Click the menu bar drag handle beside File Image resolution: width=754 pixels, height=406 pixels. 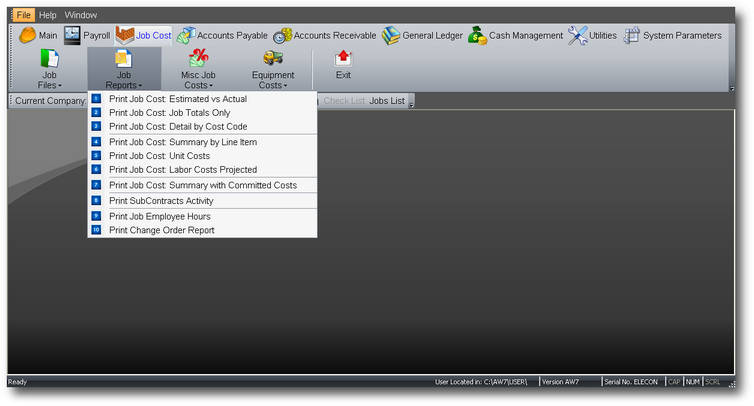coord(11,15)
